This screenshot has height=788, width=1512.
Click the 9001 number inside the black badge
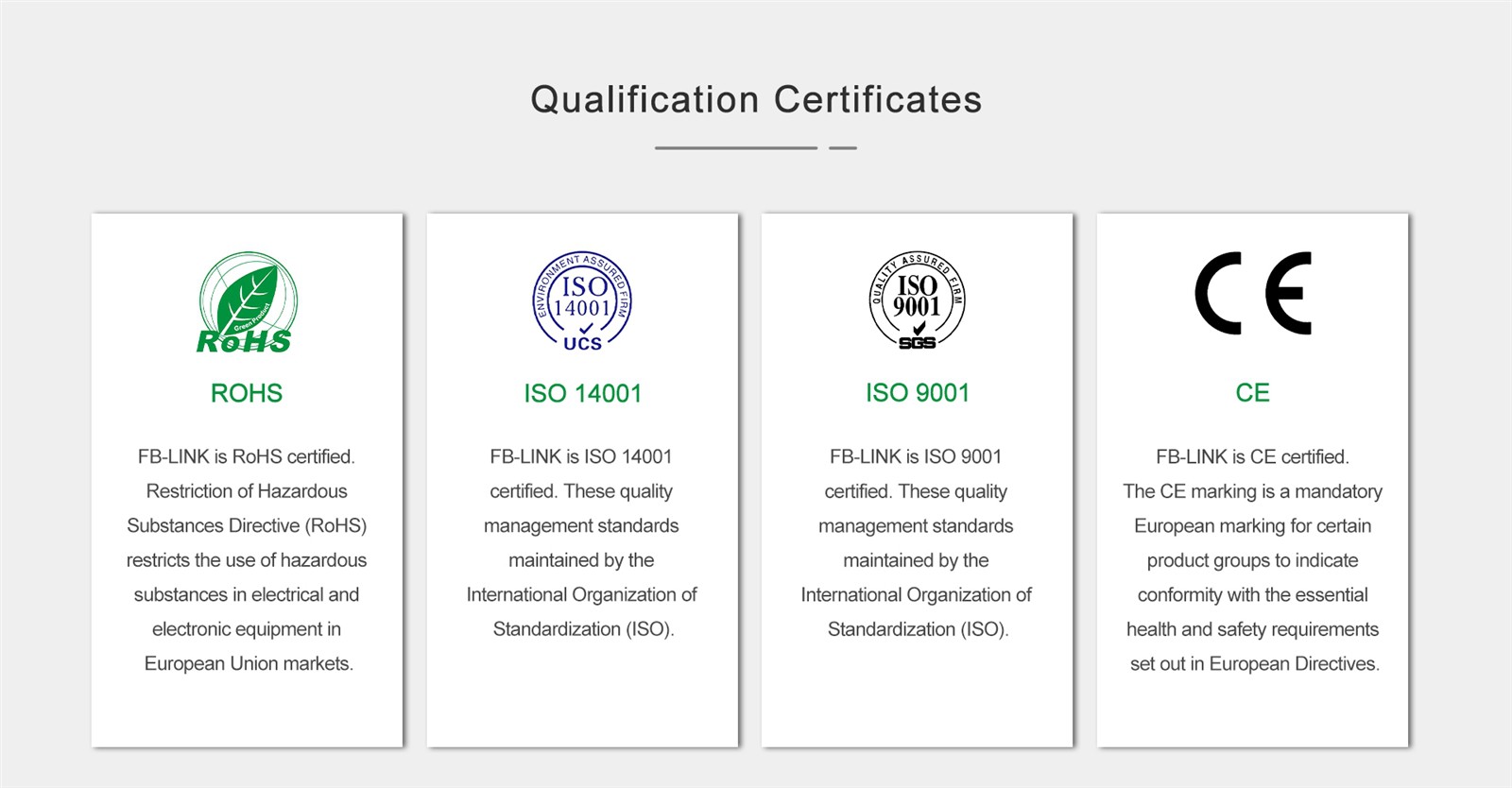(x=917, y=306)
